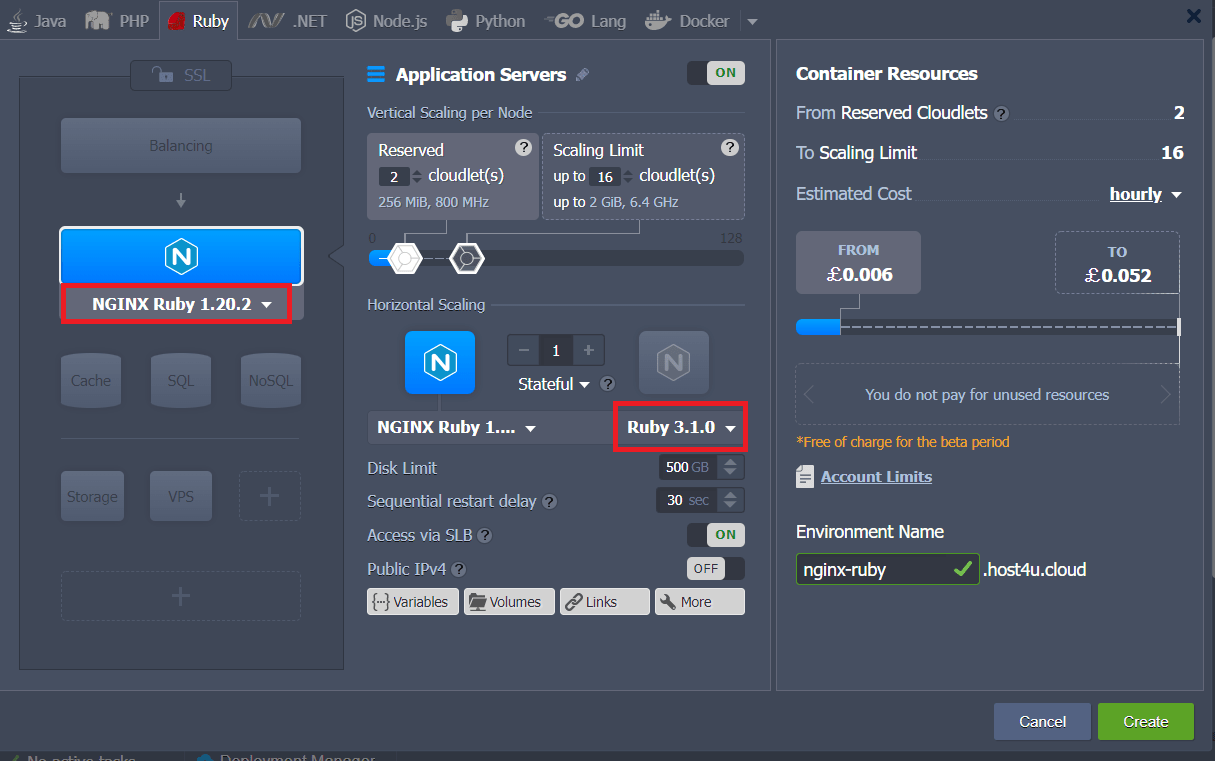Screen dimensions: 1215x761
Task: Click the Reserved cloudlets help icon
Action: coord(523,147)
